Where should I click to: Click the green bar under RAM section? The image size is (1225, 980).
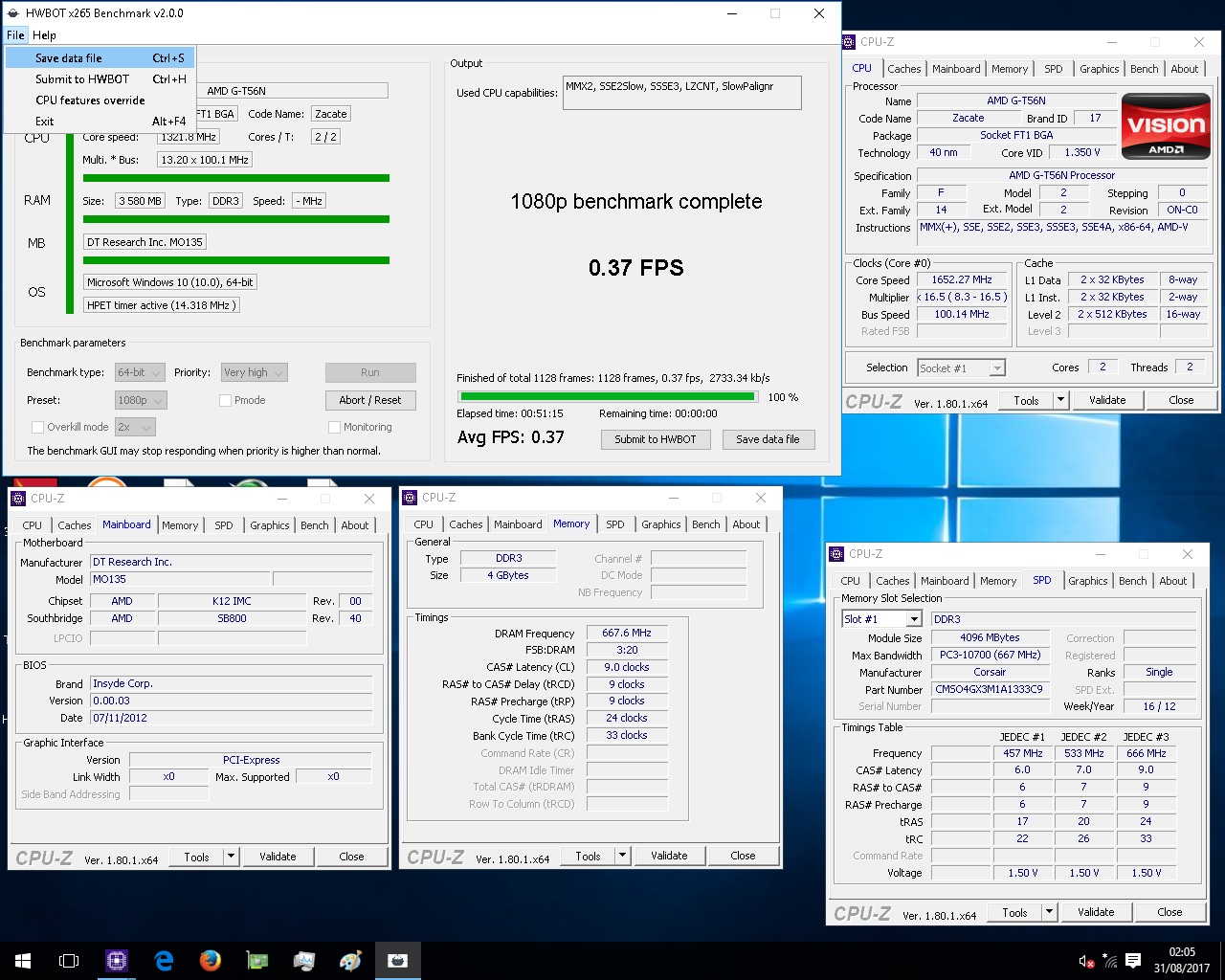[236, 219]
